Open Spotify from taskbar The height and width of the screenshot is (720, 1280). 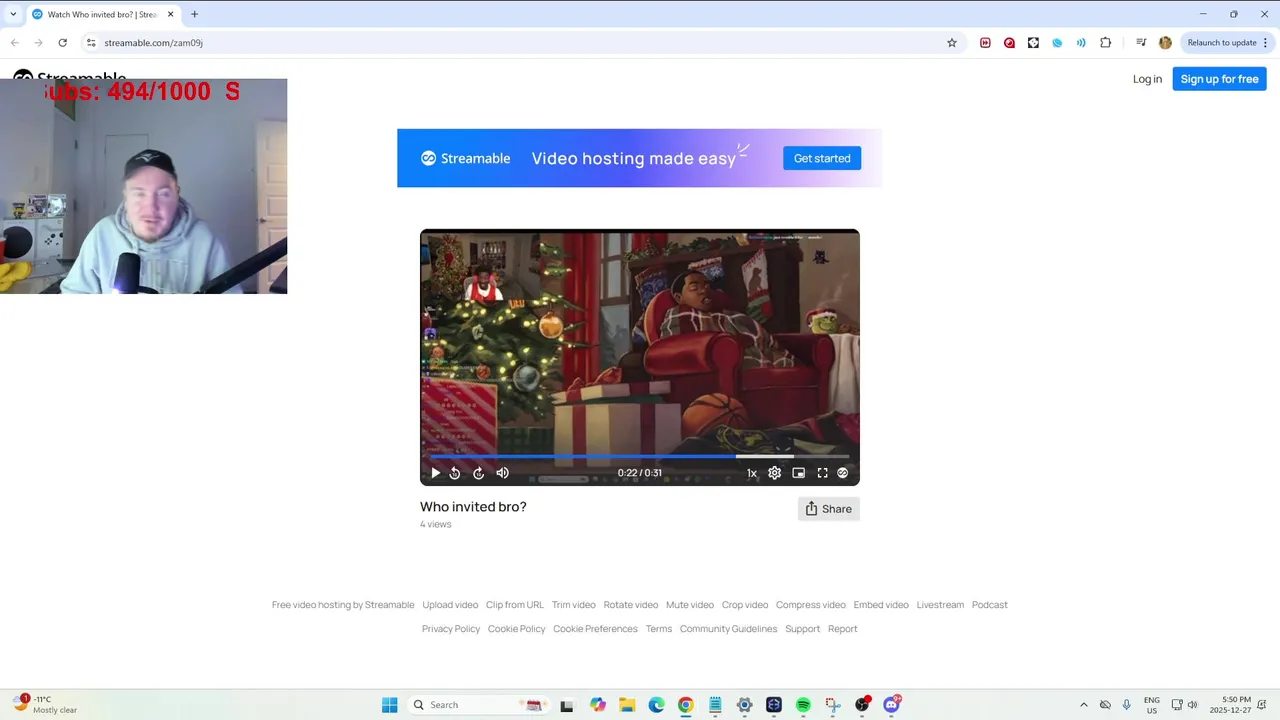tap(803, 705)
